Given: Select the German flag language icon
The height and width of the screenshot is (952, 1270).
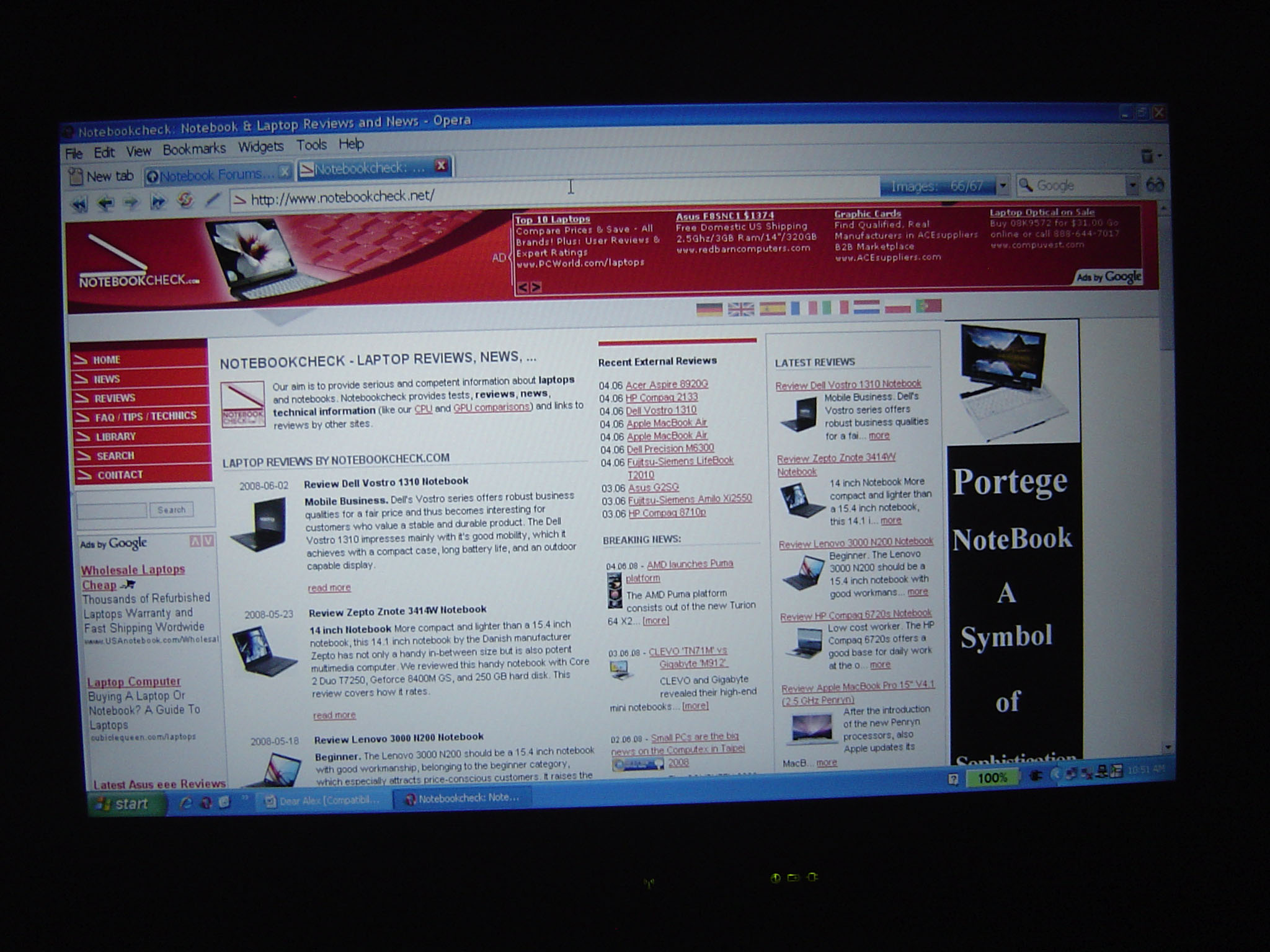Looking at the screenshot, I should pos(709,309).
